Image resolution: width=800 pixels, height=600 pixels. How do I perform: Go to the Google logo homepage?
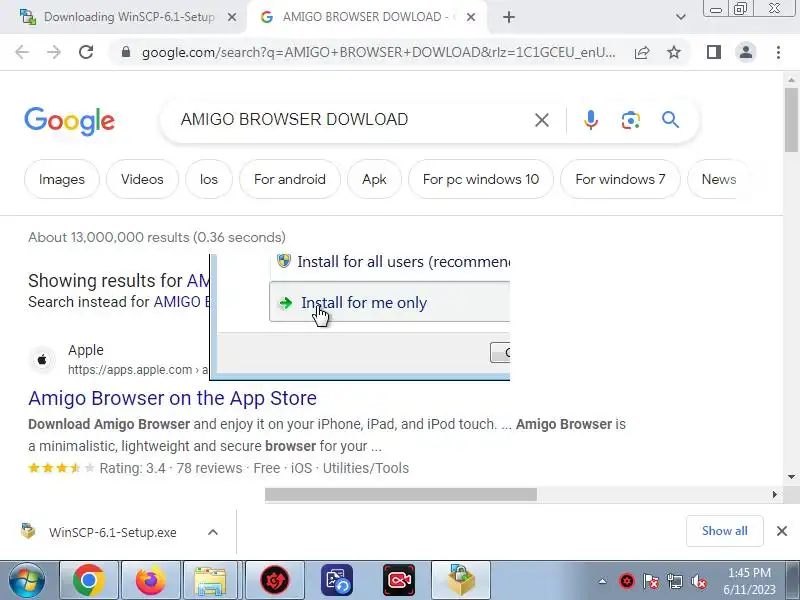(x=69, y=121)
